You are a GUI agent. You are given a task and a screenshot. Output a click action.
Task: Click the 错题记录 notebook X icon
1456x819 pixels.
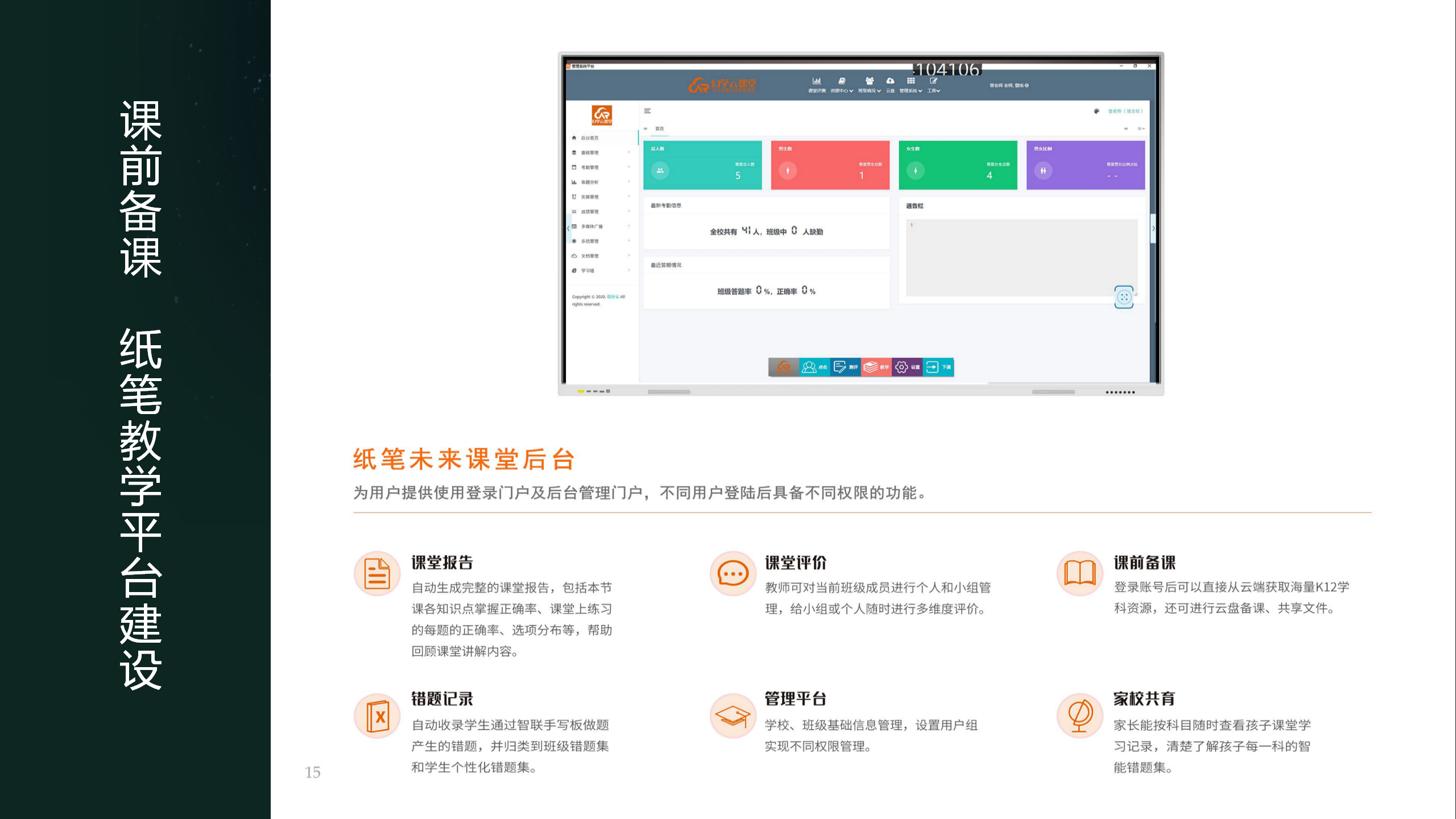click(x=377, y=715)
